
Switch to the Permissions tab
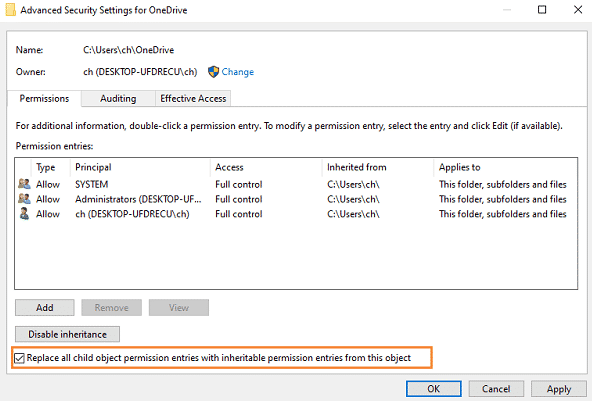tap(44, 99)
